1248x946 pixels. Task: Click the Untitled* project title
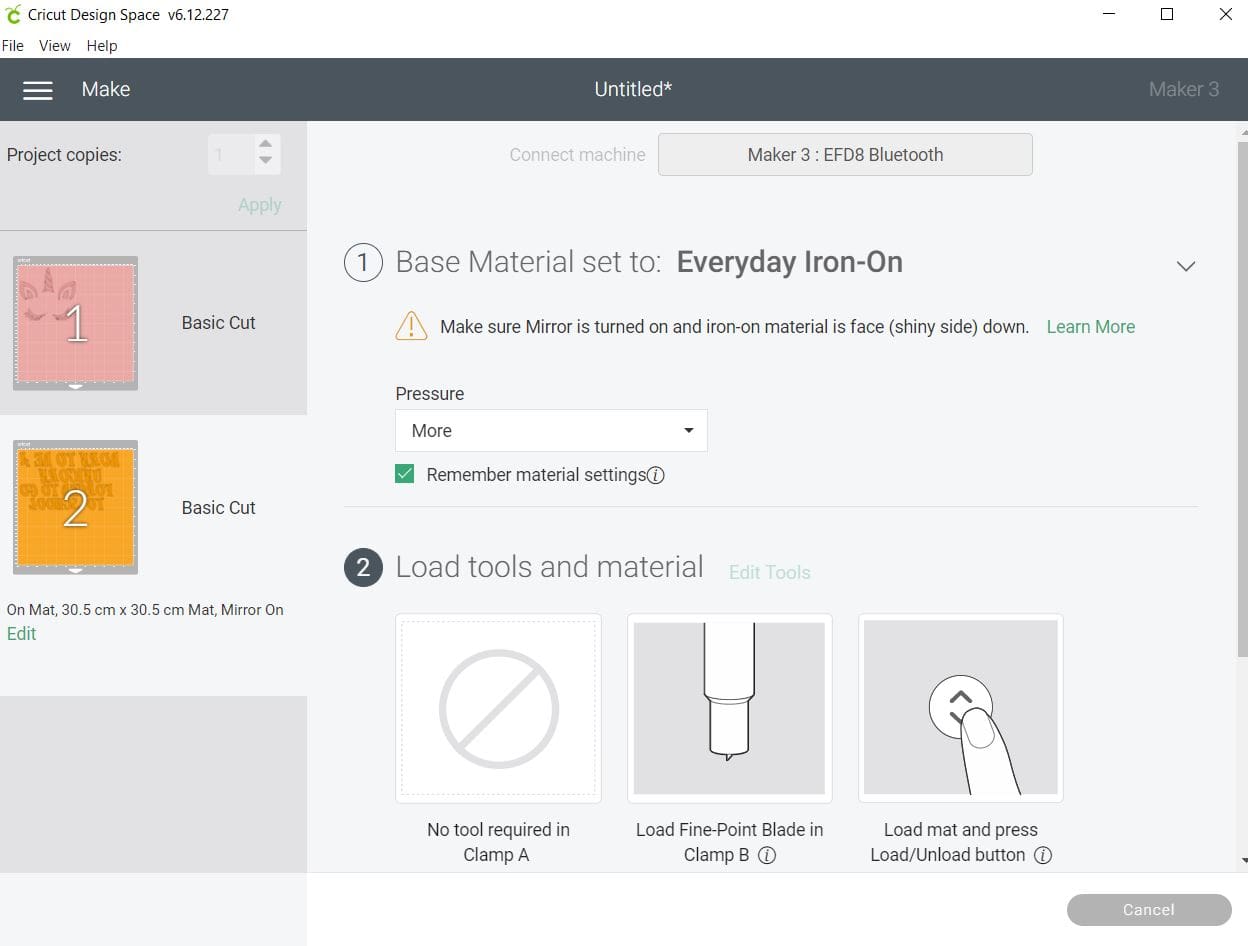click(633, 90)
